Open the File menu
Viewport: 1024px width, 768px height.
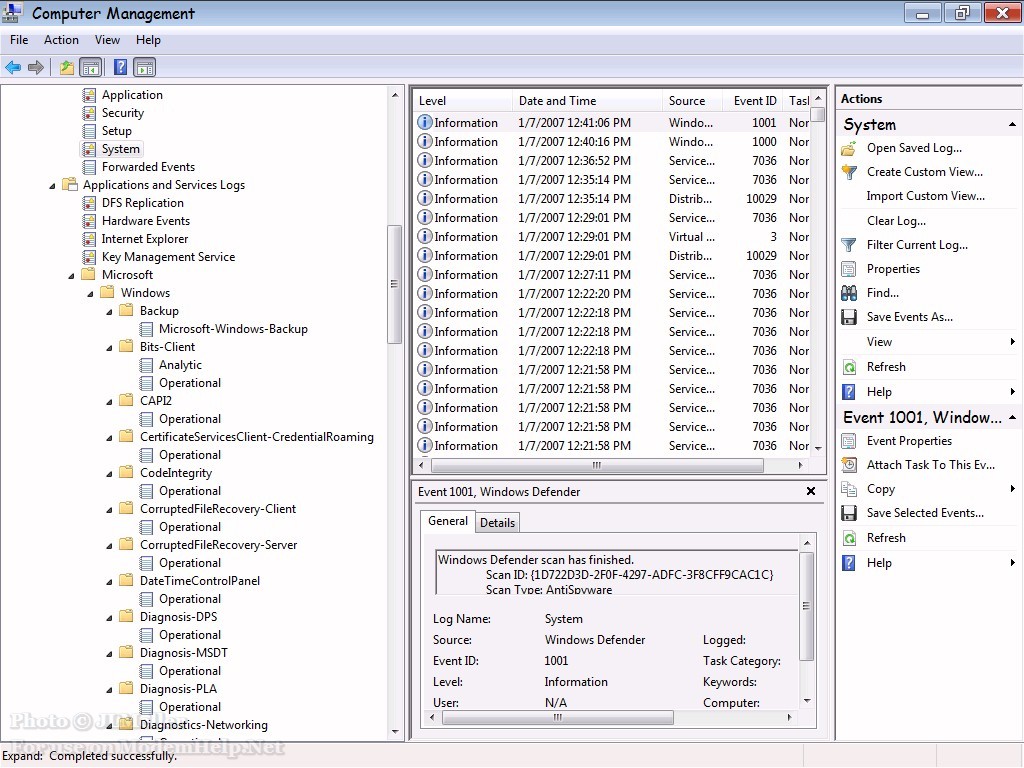19,40
